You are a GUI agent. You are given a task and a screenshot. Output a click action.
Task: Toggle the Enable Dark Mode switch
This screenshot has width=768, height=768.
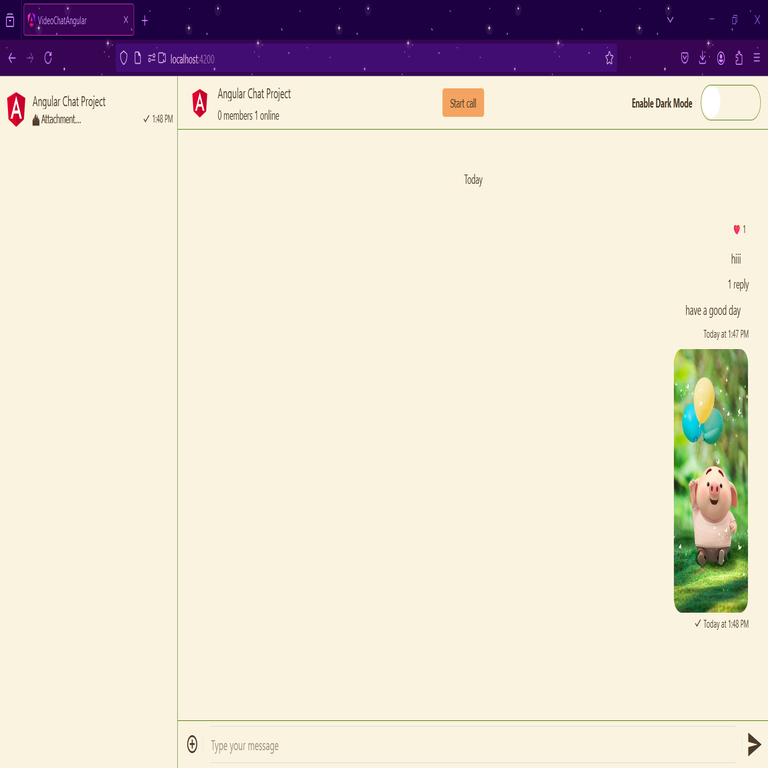[x=730, y=103]
